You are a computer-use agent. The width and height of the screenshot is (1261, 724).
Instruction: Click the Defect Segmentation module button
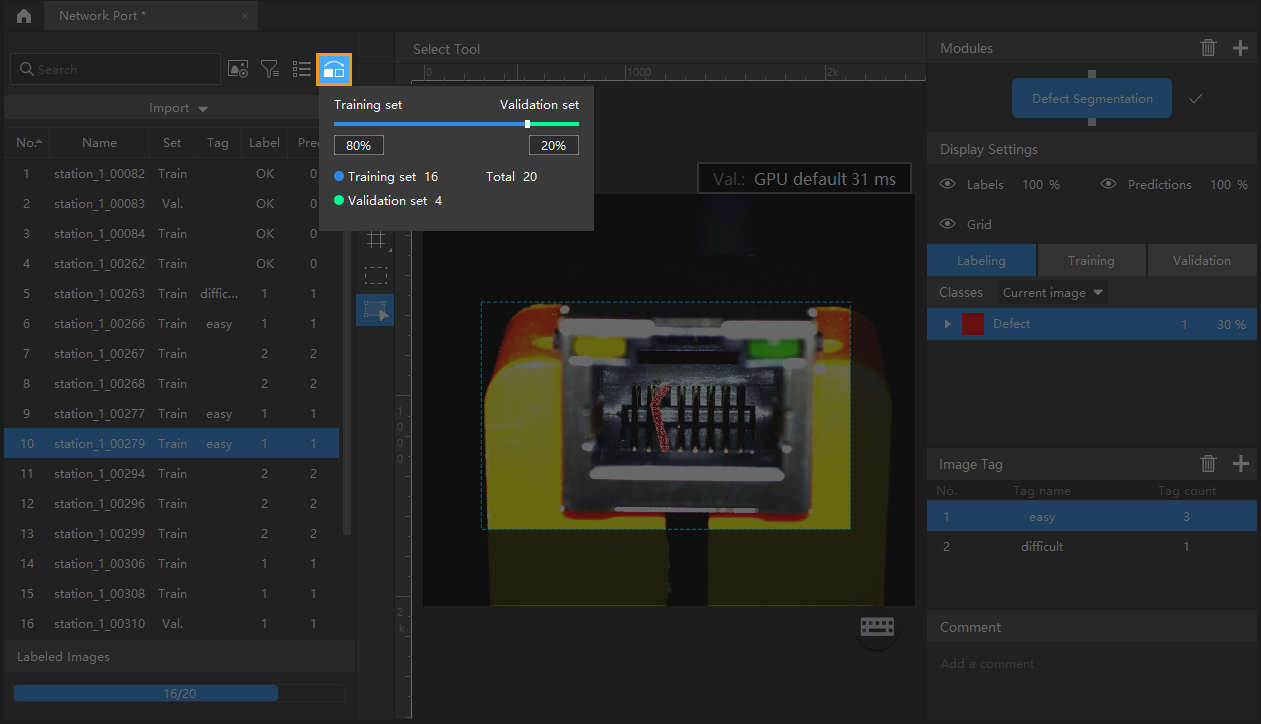click(1091, 99)
